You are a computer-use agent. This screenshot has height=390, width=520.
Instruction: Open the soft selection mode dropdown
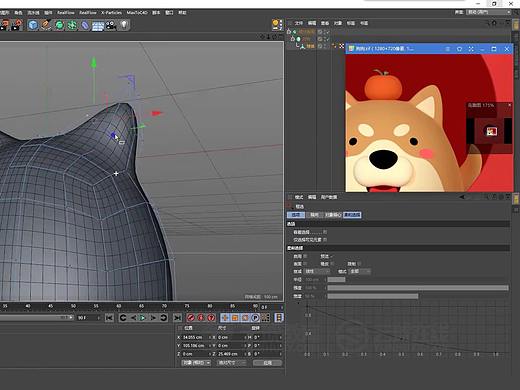coord(360,271)
